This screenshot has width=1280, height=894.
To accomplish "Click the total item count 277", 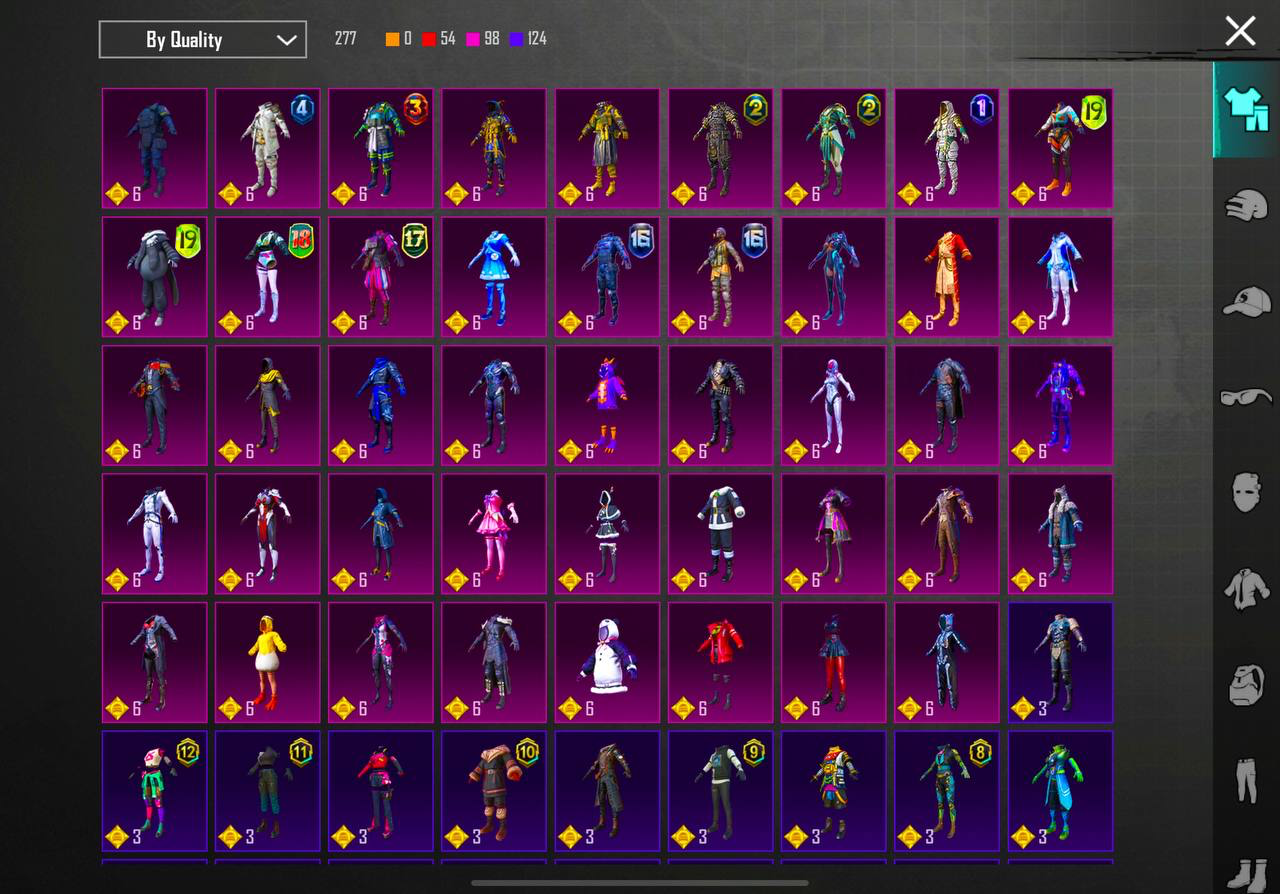I will click(x=345, y=39).
